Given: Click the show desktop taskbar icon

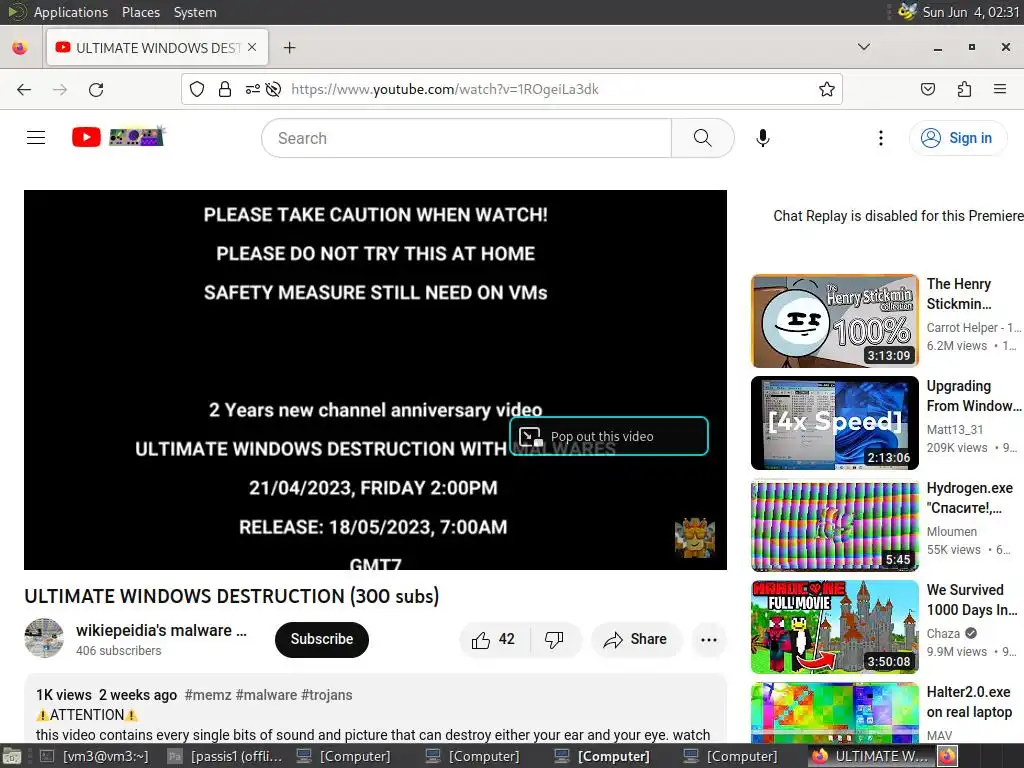Looking at the screenshot, I should [12, 756].
